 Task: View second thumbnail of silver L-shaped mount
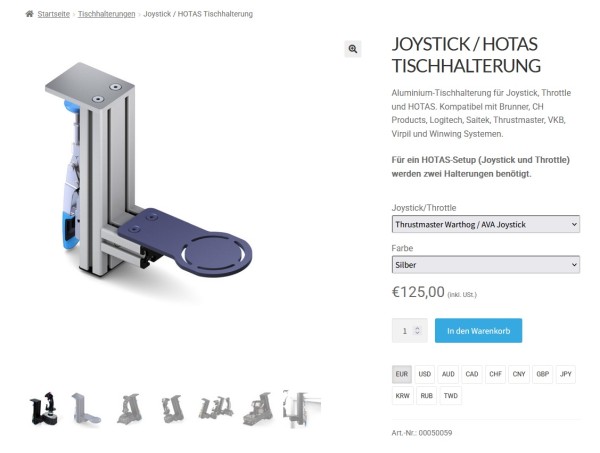coord(86,408)
